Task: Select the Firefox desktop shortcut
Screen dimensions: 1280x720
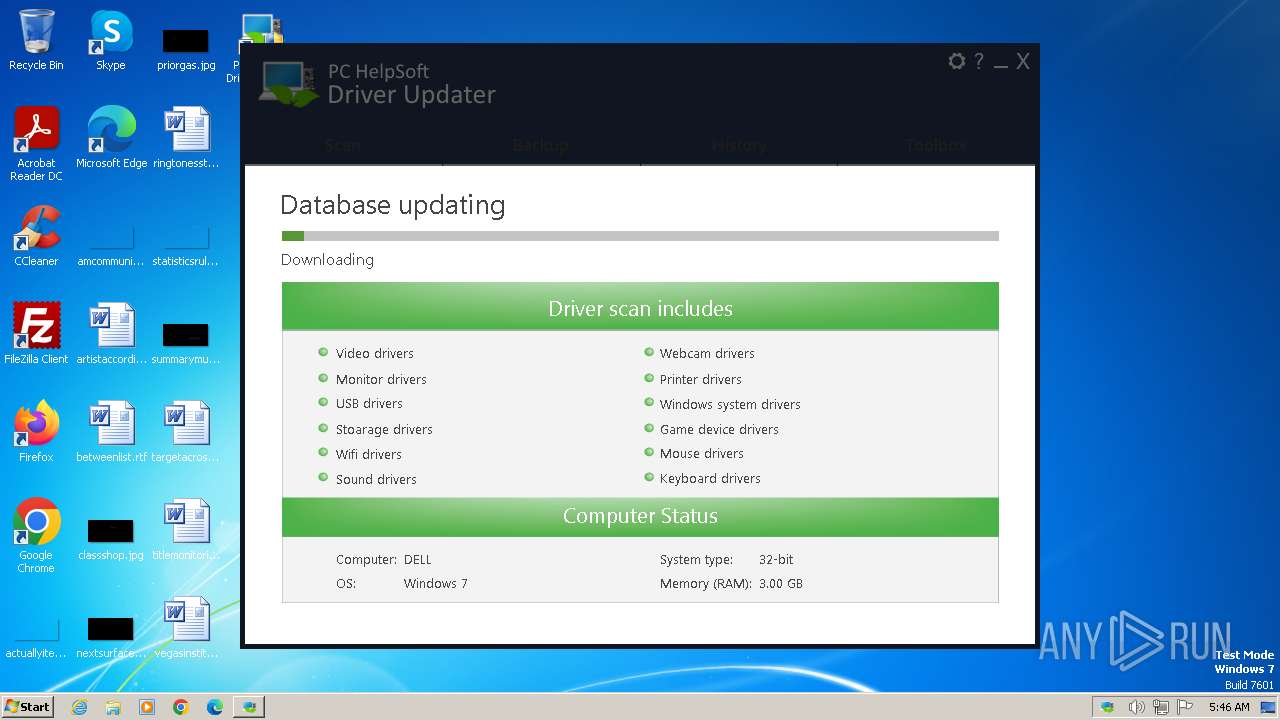Action: click(x=36, y=432)
